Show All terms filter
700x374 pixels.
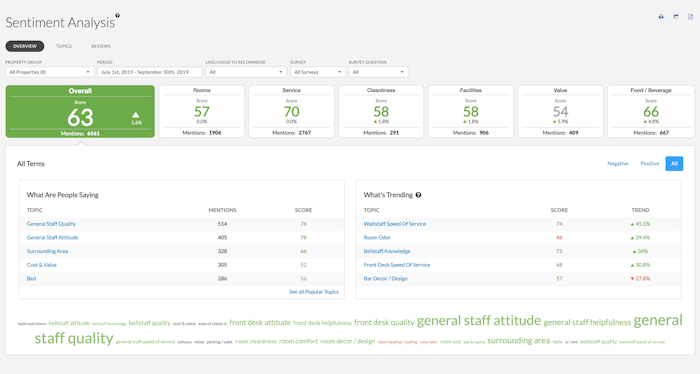[x=674, y=164]
